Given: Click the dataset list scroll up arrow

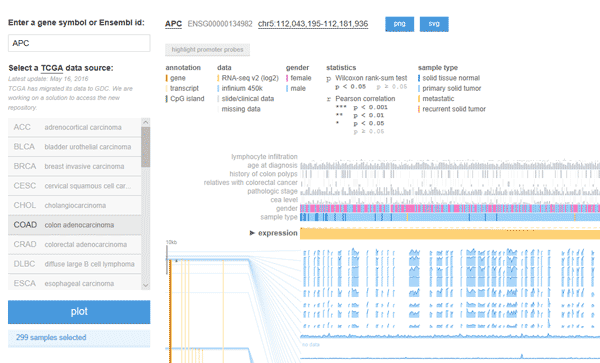Looking at the screenshot, I should pos(145,122).
